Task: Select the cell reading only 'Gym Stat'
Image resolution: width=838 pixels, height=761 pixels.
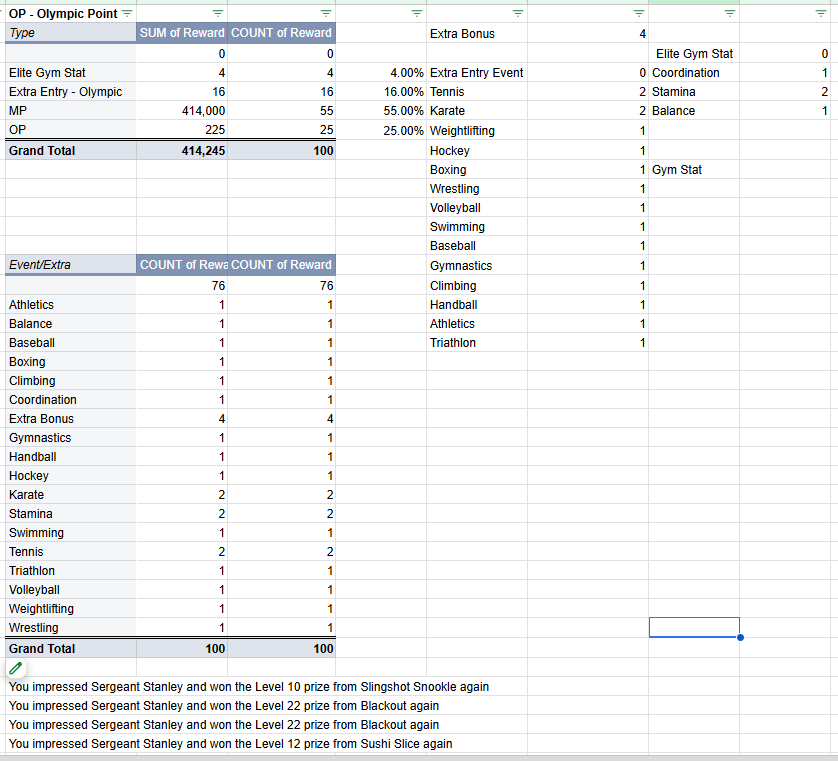Action: click(x=694, y=170)
